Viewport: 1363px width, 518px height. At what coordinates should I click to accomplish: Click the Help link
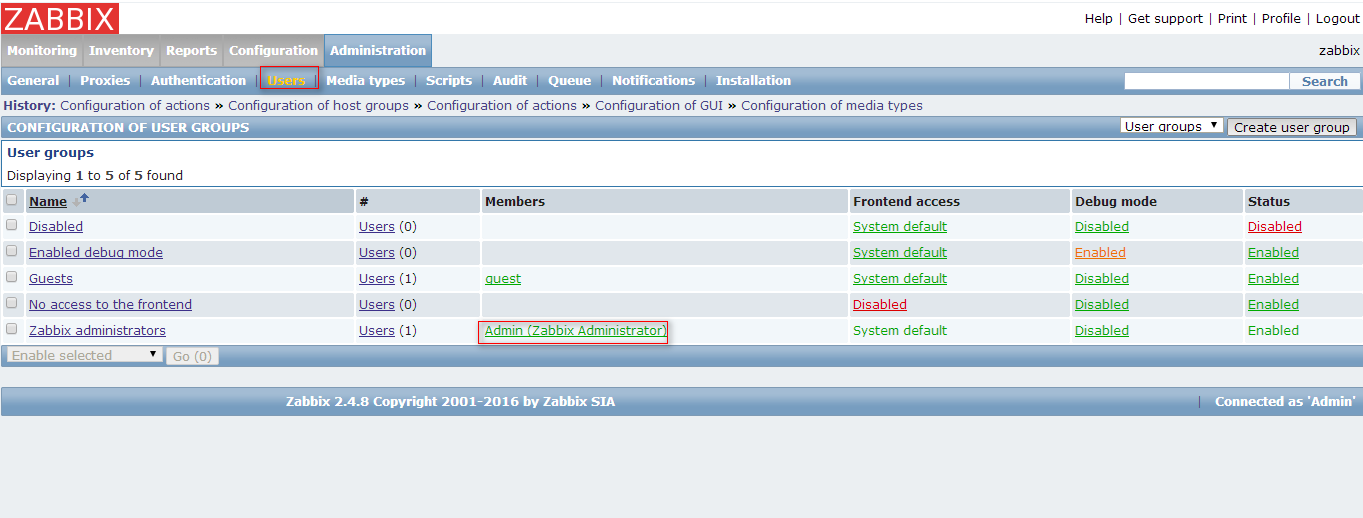point(1098,19)
